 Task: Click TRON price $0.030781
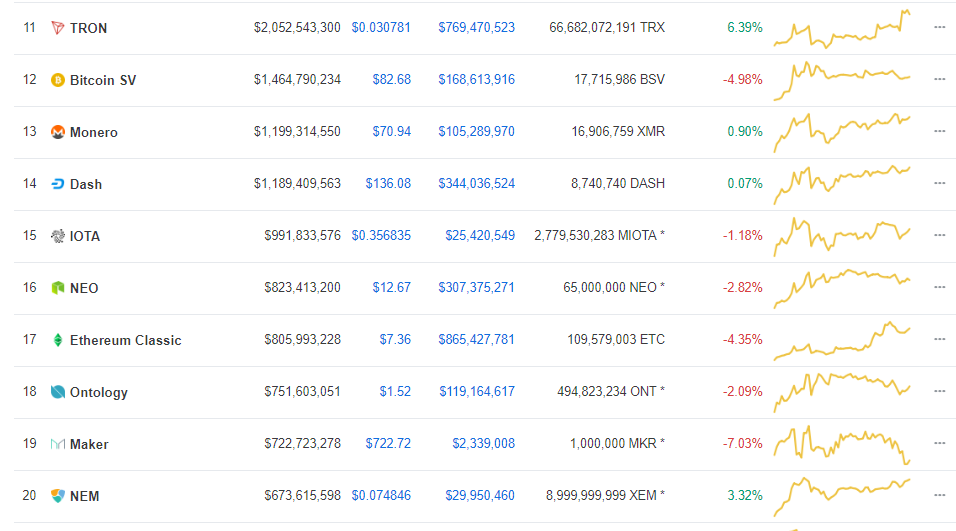point(381,27)
